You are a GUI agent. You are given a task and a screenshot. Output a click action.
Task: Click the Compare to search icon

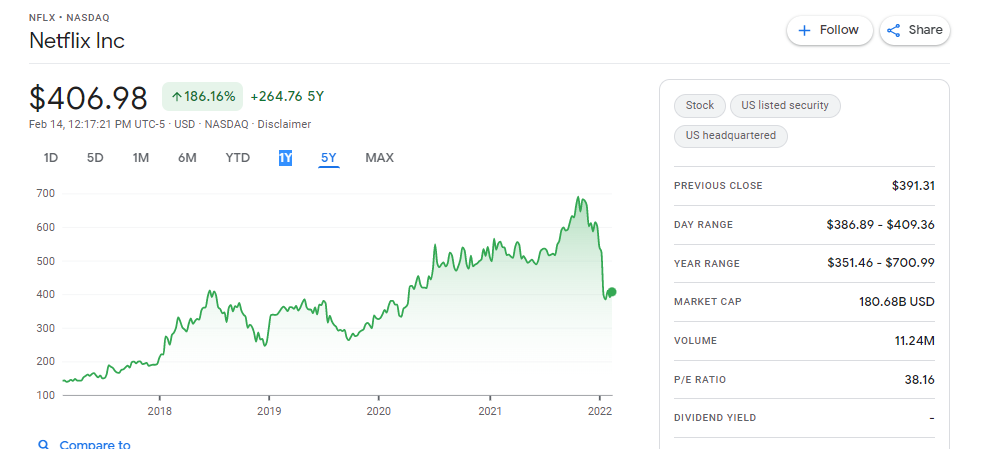pyautogui.click(x=43, y=445)
